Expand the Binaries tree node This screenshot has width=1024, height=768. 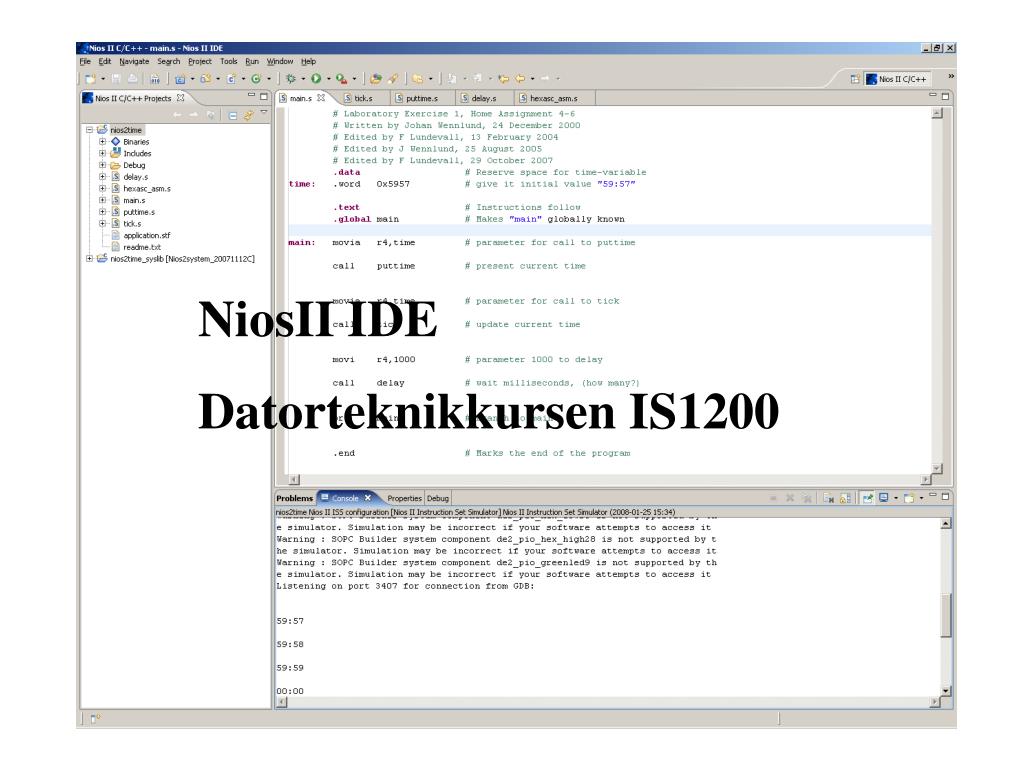[x=102, y=142]
